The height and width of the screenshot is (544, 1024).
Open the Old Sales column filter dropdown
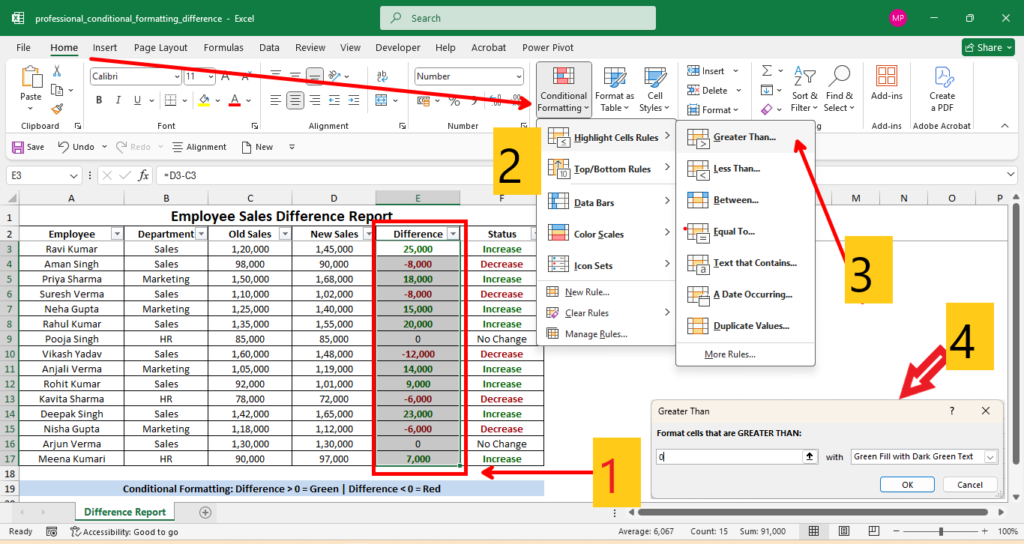click(x=285, y=234)
